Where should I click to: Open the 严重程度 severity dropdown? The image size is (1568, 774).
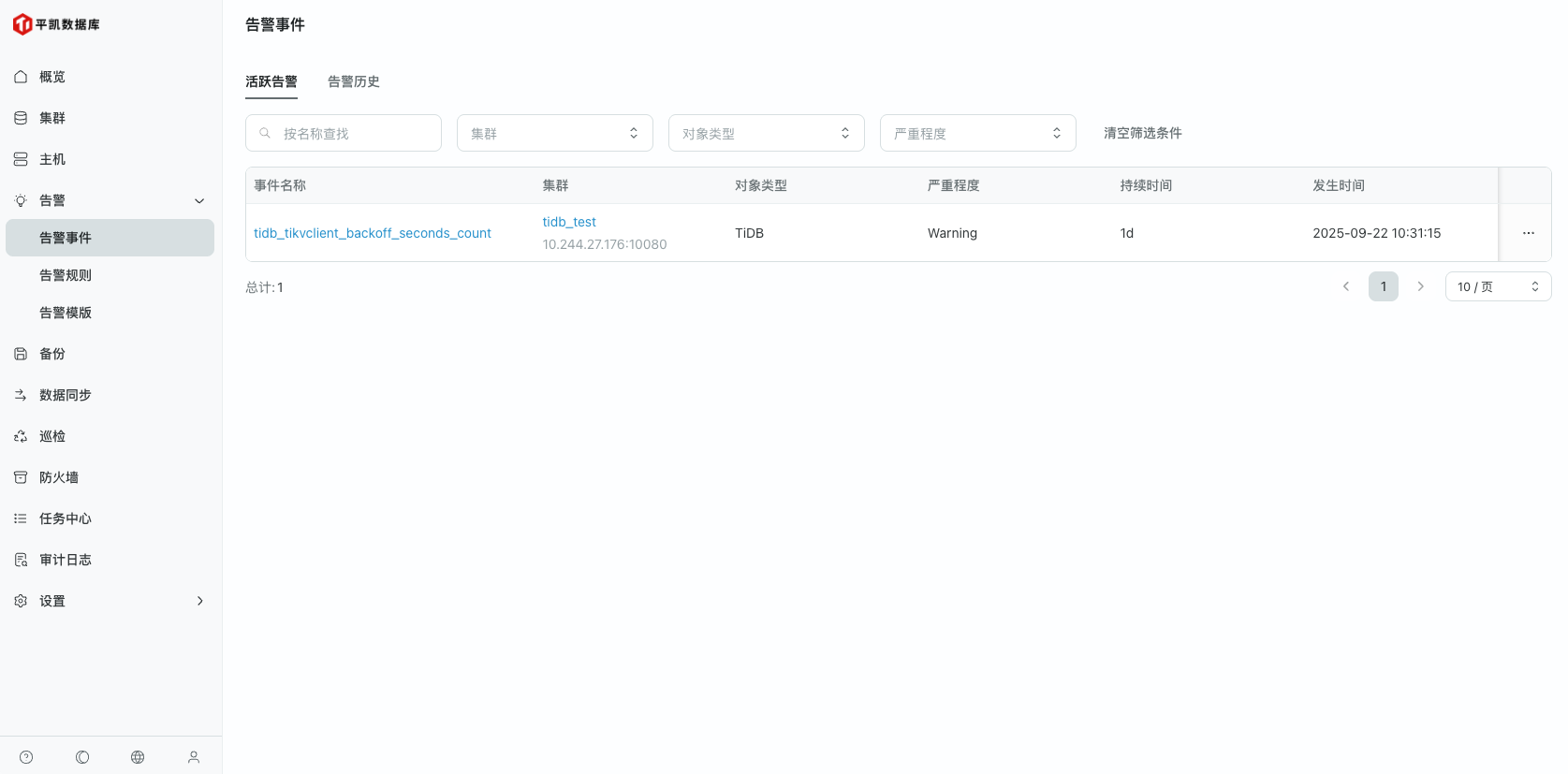977,133
